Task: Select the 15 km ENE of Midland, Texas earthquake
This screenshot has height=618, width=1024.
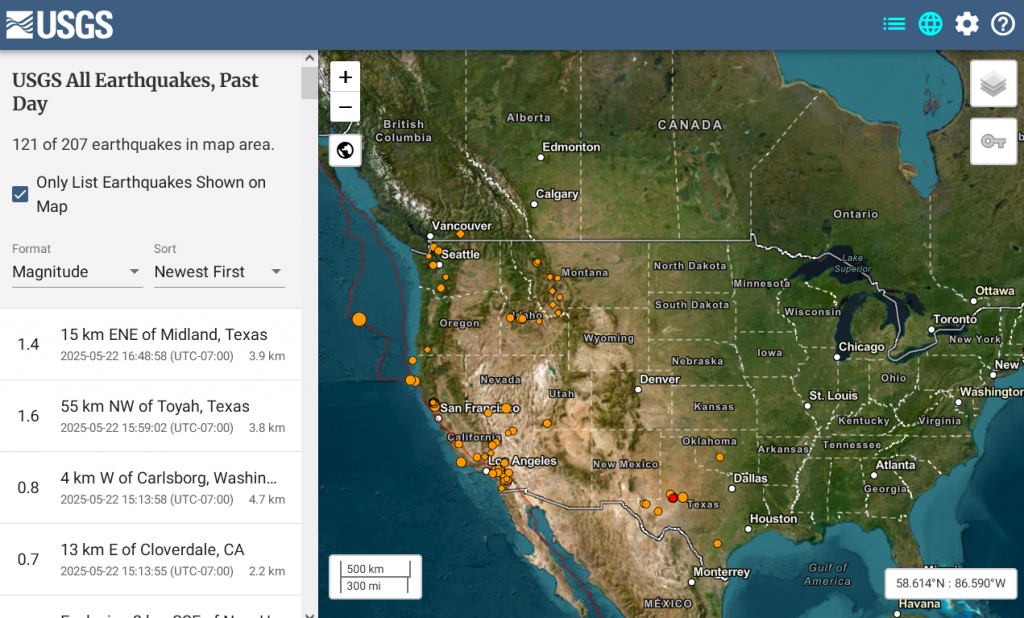Action: pyautogui.click(x=150, y=344)
